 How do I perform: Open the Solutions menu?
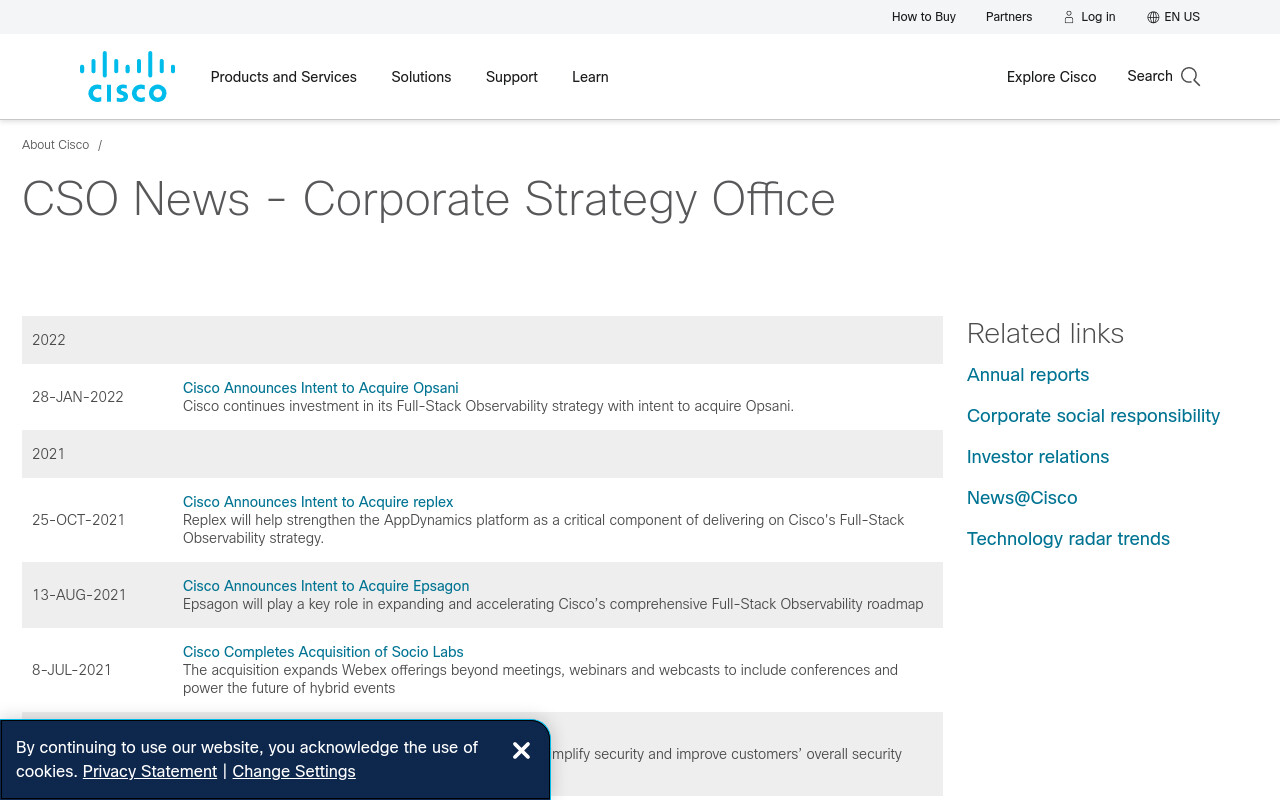(421, 77)
